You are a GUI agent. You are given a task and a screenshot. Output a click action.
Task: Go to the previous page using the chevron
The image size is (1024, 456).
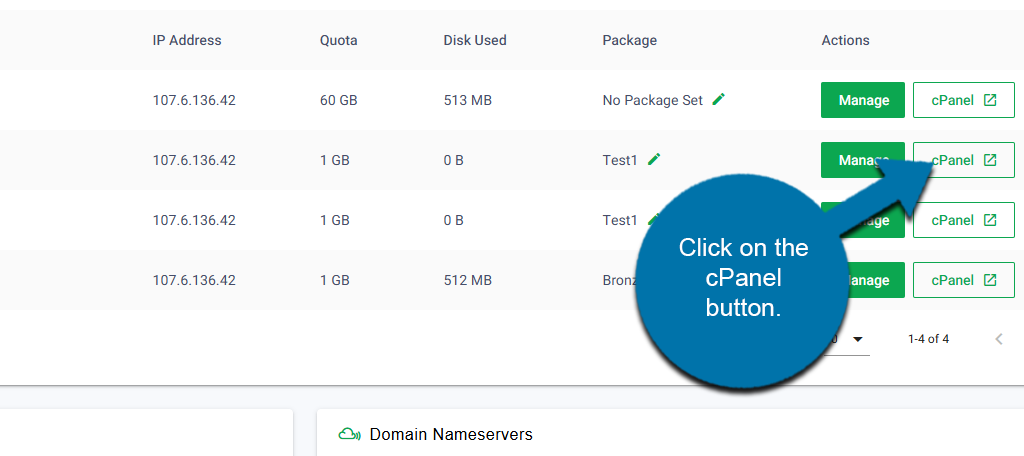998,339
